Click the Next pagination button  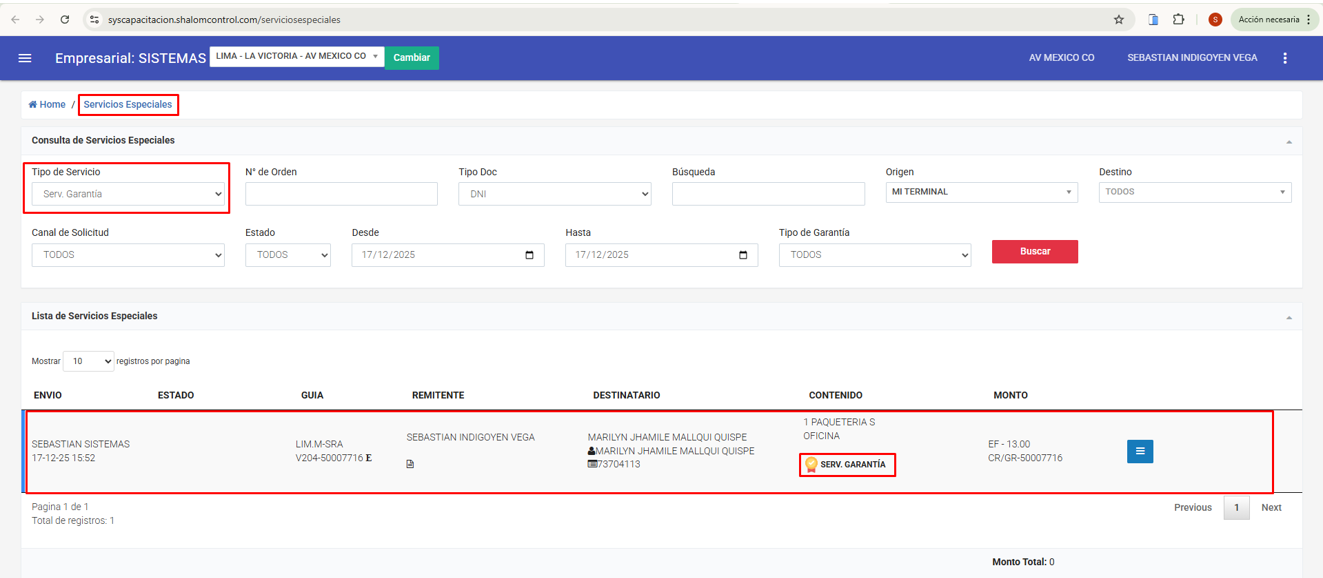[1271, 508]
